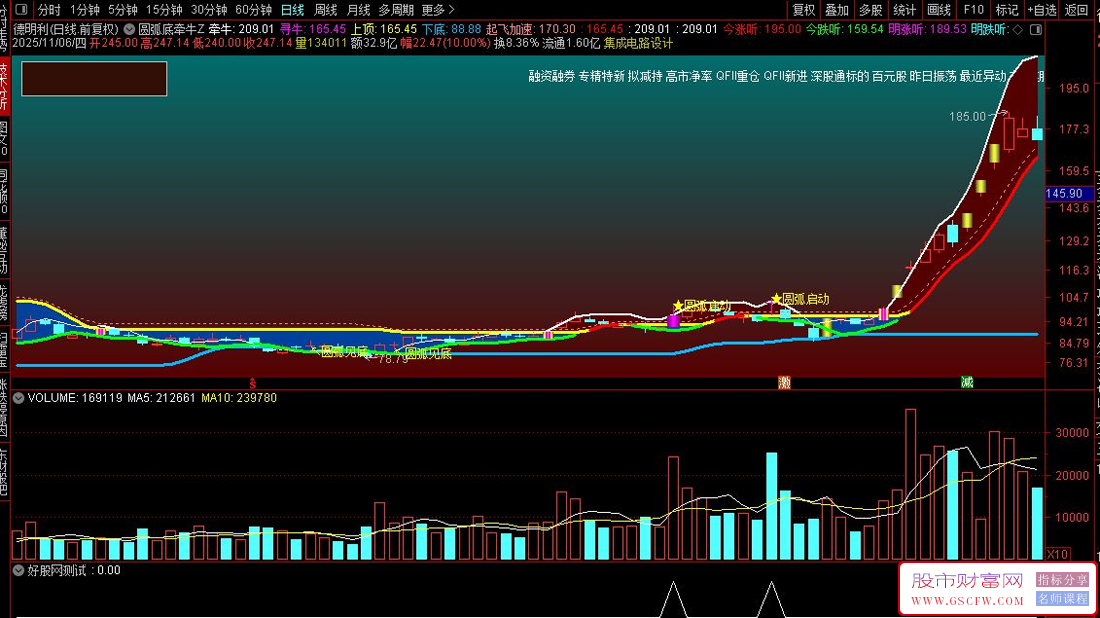Select the 60分钟 period
Image resolution: width=1100 pixels, height=618 pixels.
[253, 10]
